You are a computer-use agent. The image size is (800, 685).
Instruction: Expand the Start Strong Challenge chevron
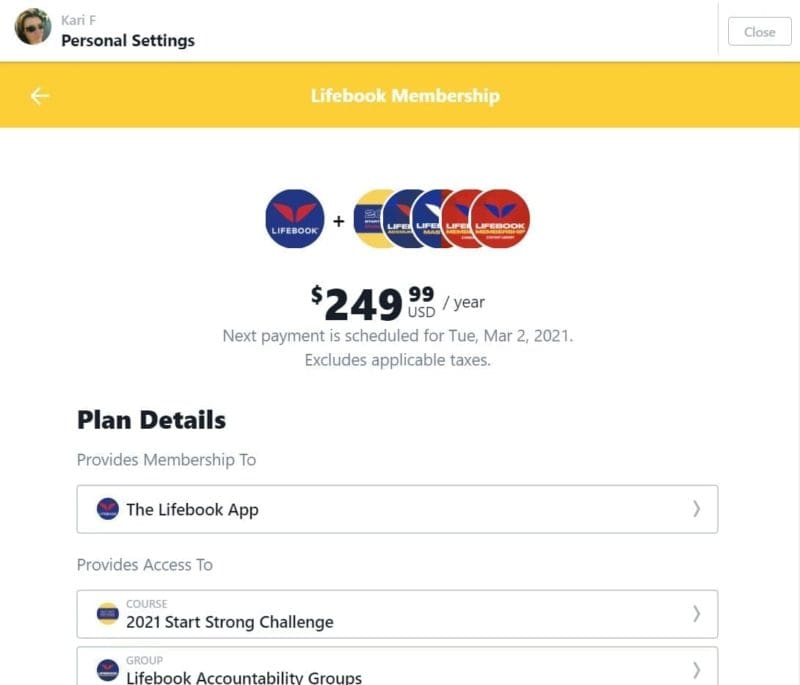(696, 614)
